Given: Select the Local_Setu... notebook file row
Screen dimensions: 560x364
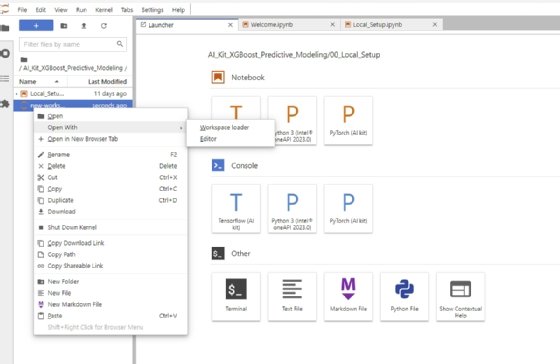Looking at the screenshot, I should tap(73, 94).
